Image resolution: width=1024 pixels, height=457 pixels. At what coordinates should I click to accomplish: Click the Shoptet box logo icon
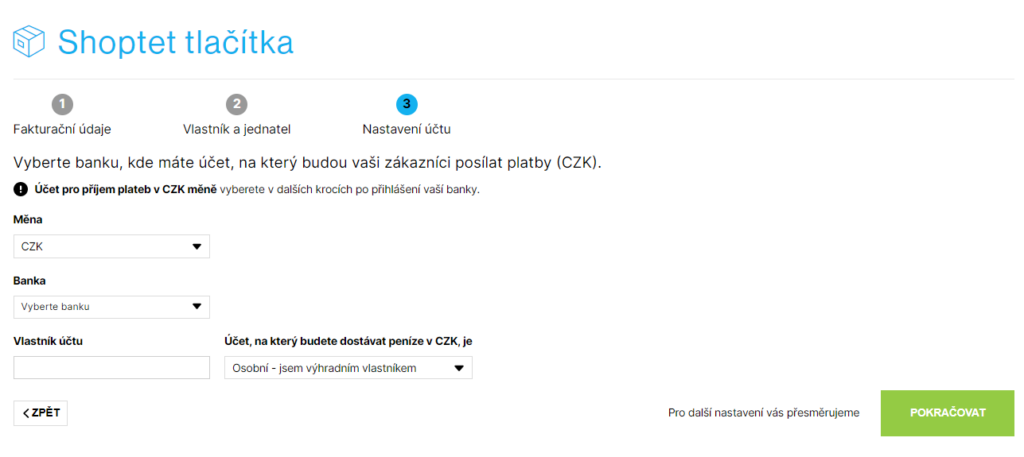click(29, 42)
